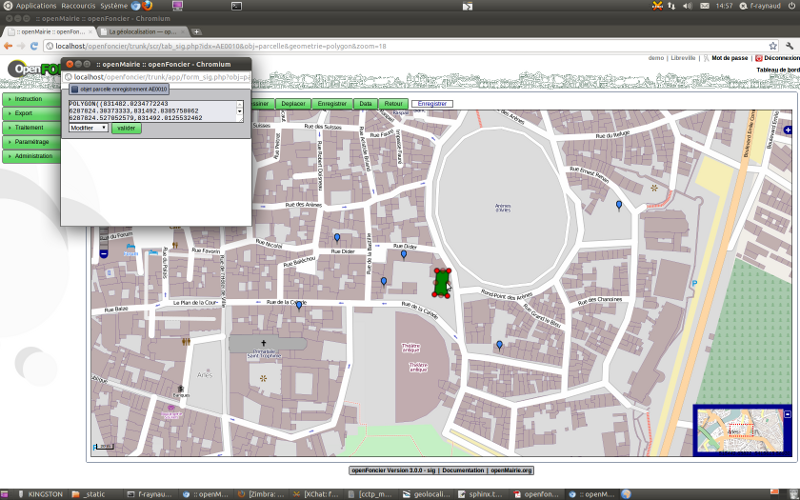This screenshot has height=500, width=800.
Task: Expand the Instruction sidebar menu
Action: [x=30, y=99]
